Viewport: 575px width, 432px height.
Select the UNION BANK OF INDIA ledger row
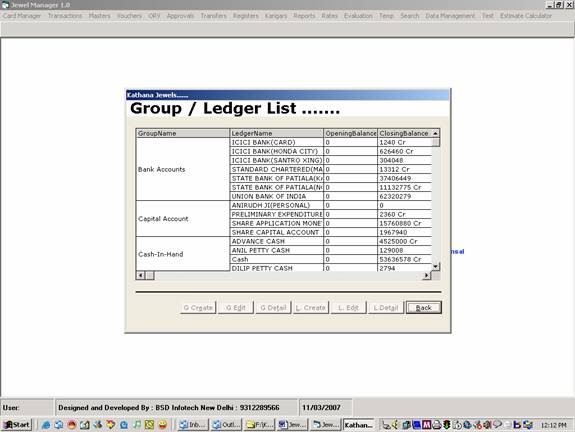[x=276, y=196]
